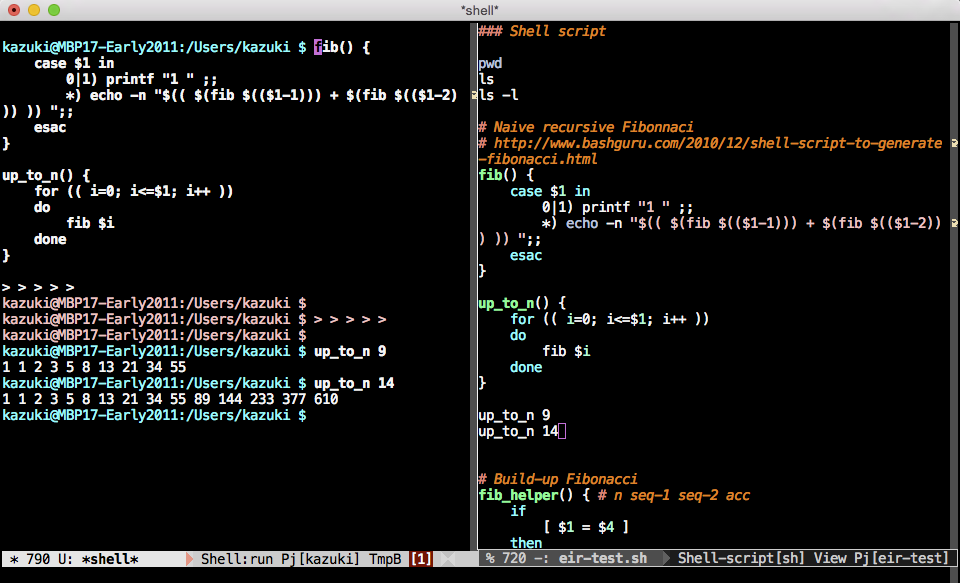Click the *shell* window title text
960x583 pixels.
tap(479, 10)
